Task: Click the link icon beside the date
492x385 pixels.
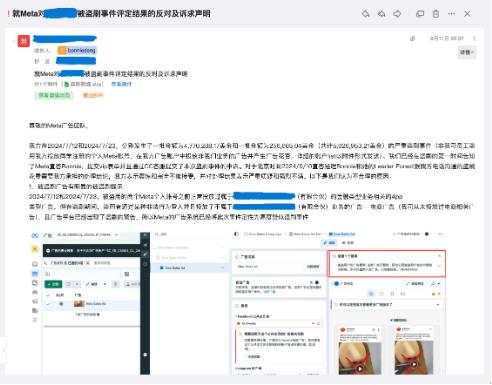Action: (x=413, y=38)
